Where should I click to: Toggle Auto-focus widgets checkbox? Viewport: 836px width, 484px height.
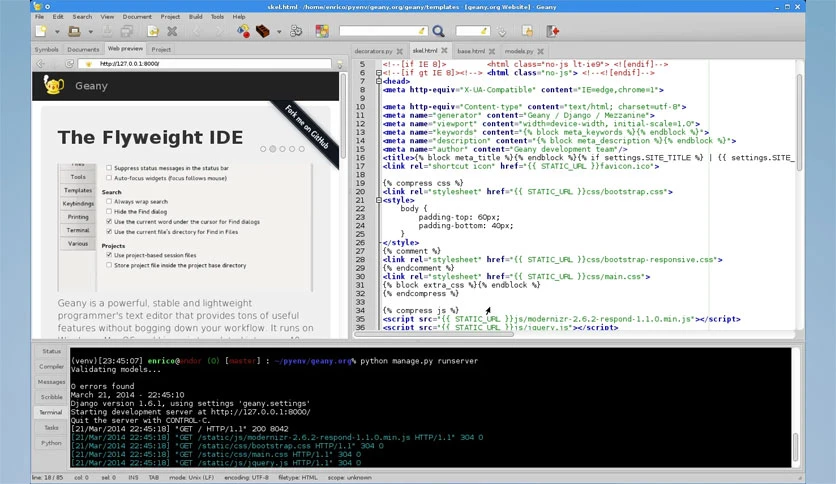tap(109, 178)
